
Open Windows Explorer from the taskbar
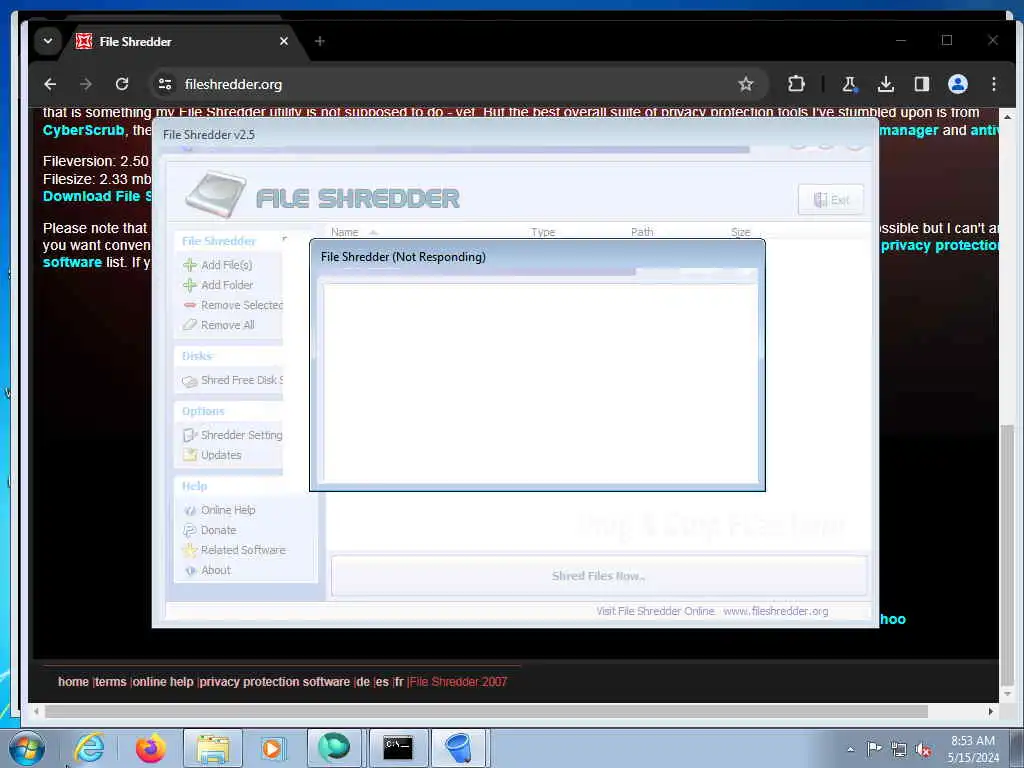pyautogui.click(x=213, y=748)
